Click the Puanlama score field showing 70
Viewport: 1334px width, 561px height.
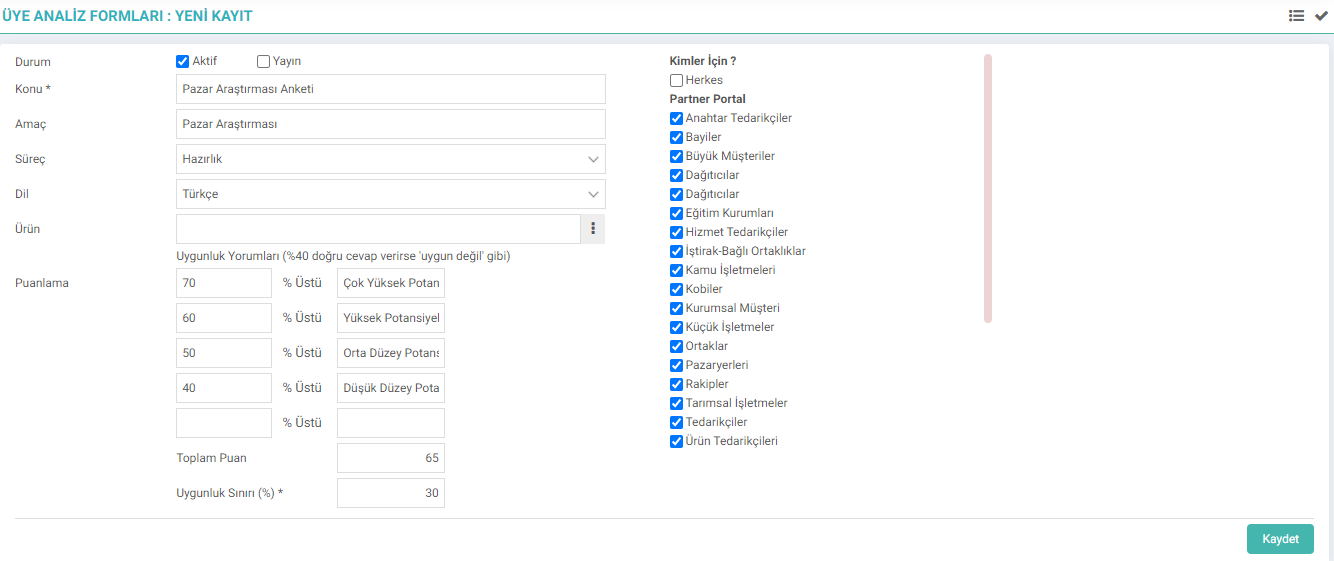[x=224, y=283]
